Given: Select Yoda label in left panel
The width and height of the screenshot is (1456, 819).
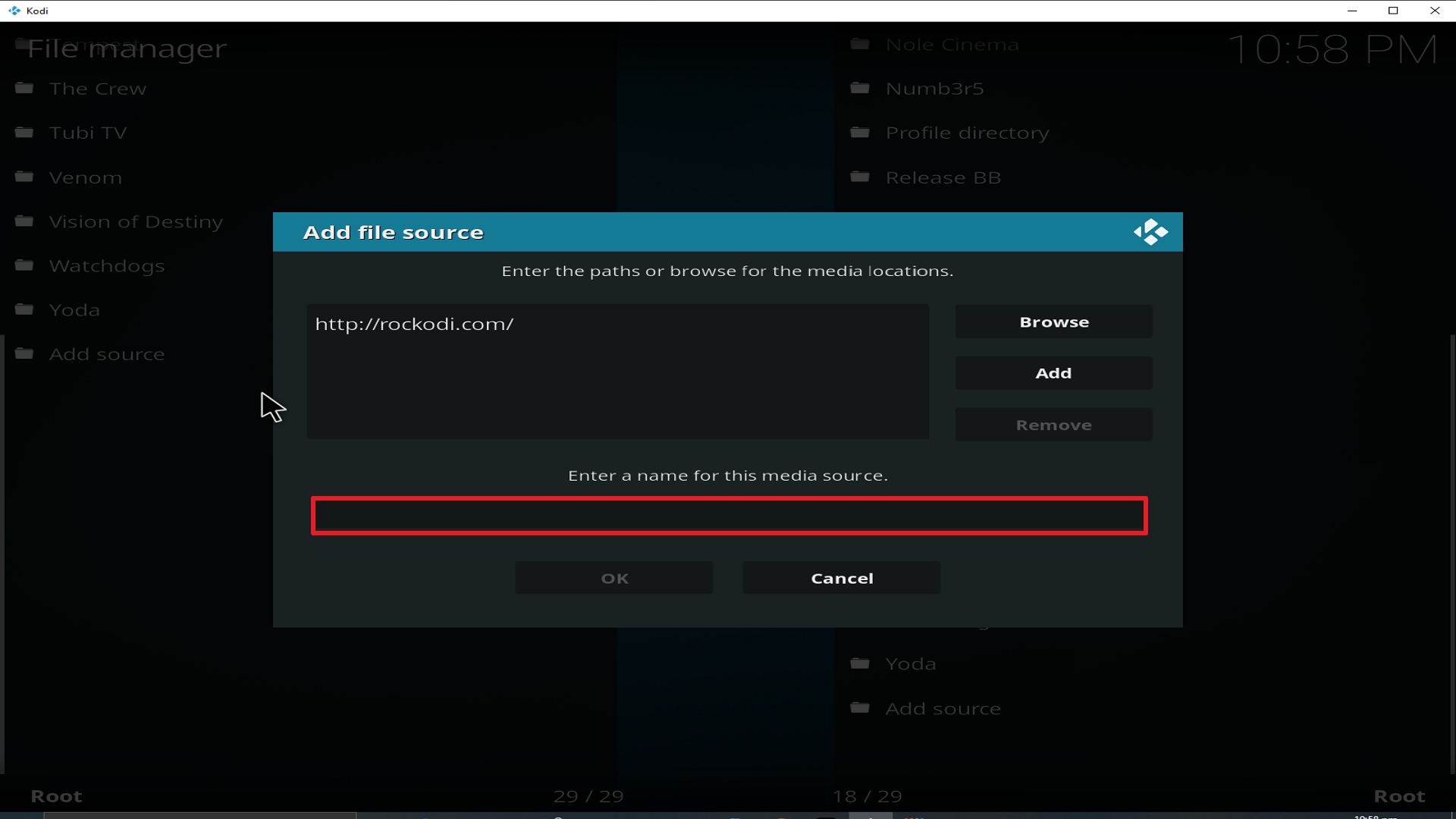Looking at the screenshot, I should [x=74, y=310].
